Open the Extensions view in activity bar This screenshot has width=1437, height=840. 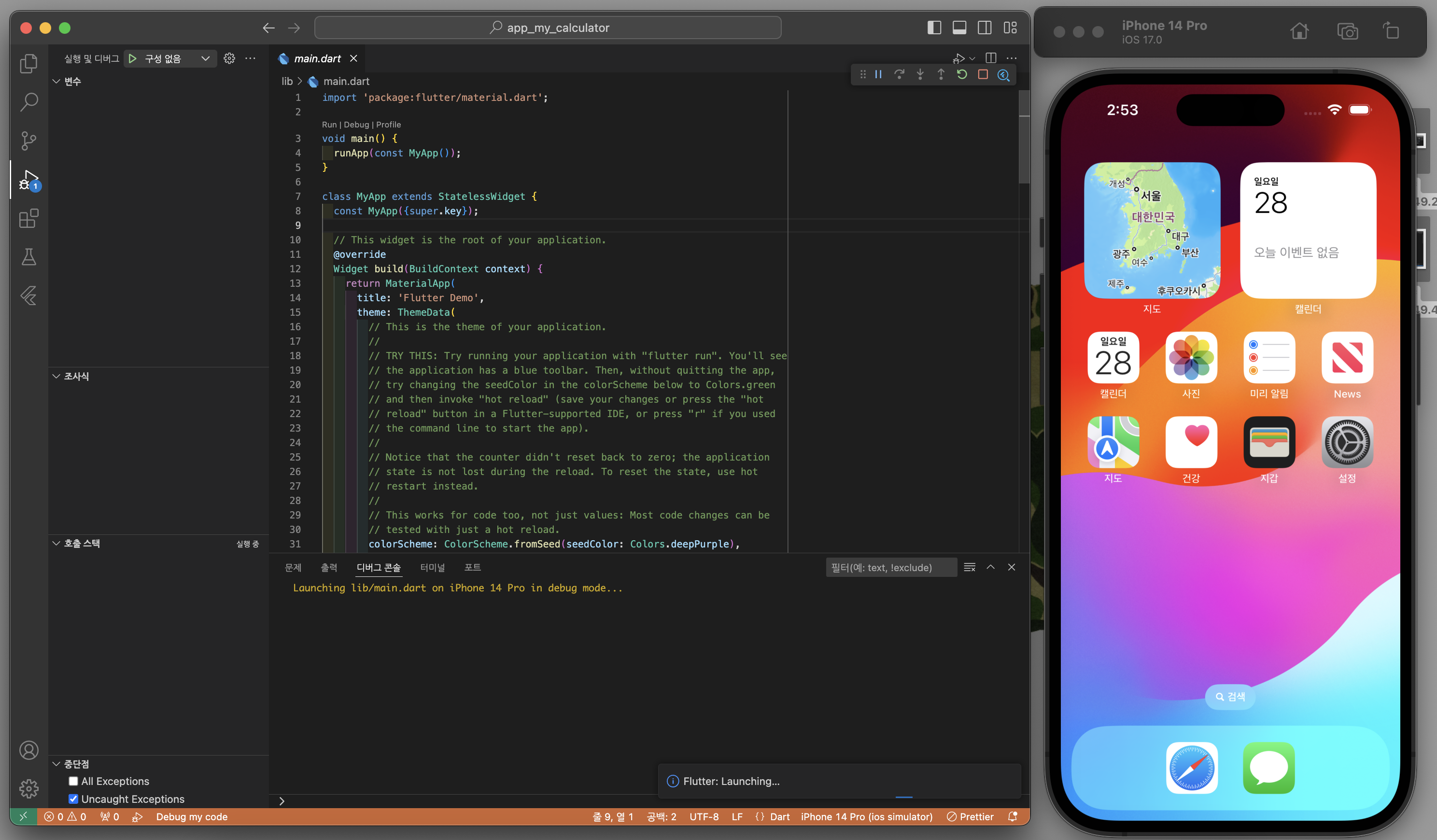(x=28, y=218)
